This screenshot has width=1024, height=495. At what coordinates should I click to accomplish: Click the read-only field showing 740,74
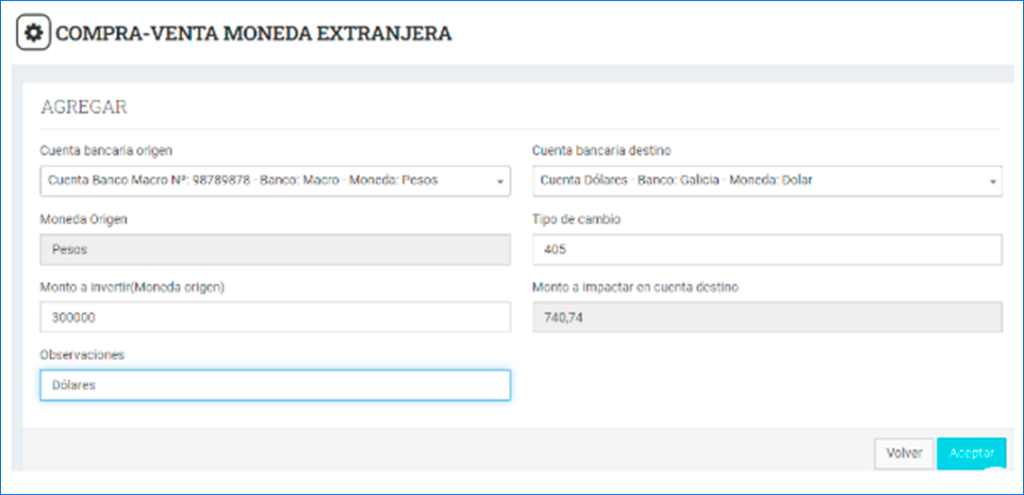coord(767,317)
